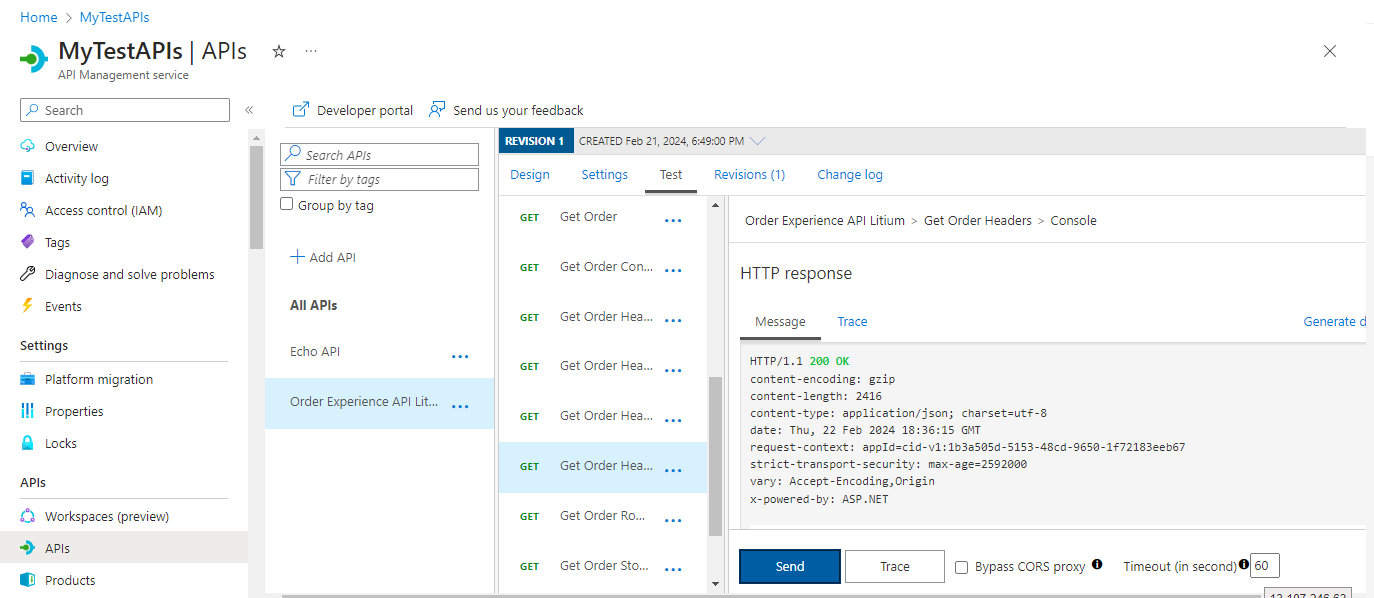Click the Filter by tags input field

pyautogui.click(x=380, y=179)
